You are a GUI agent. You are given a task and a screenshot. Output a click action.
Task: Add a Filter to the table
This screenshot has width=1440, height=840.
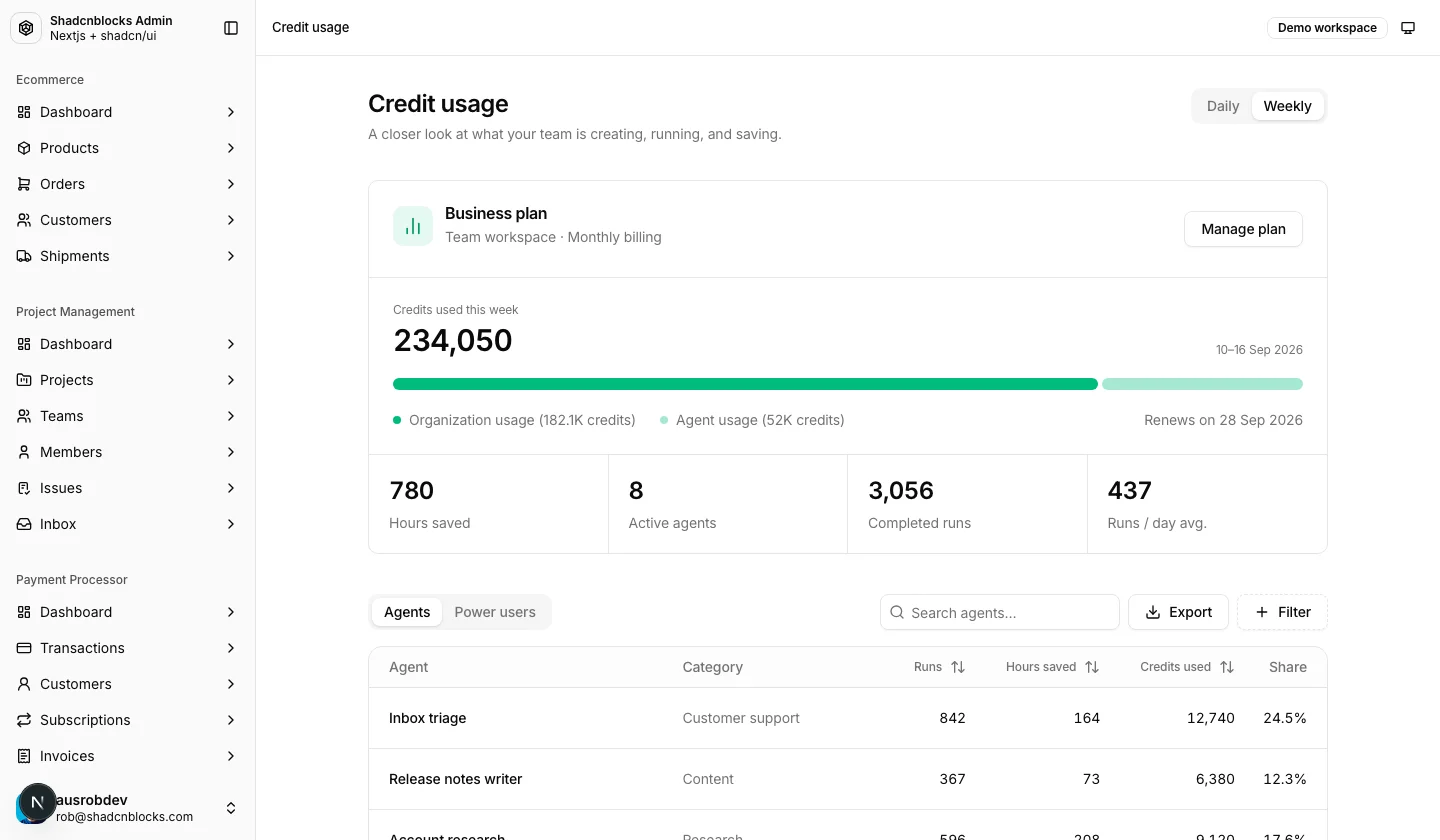click(x=1282, y=612)
